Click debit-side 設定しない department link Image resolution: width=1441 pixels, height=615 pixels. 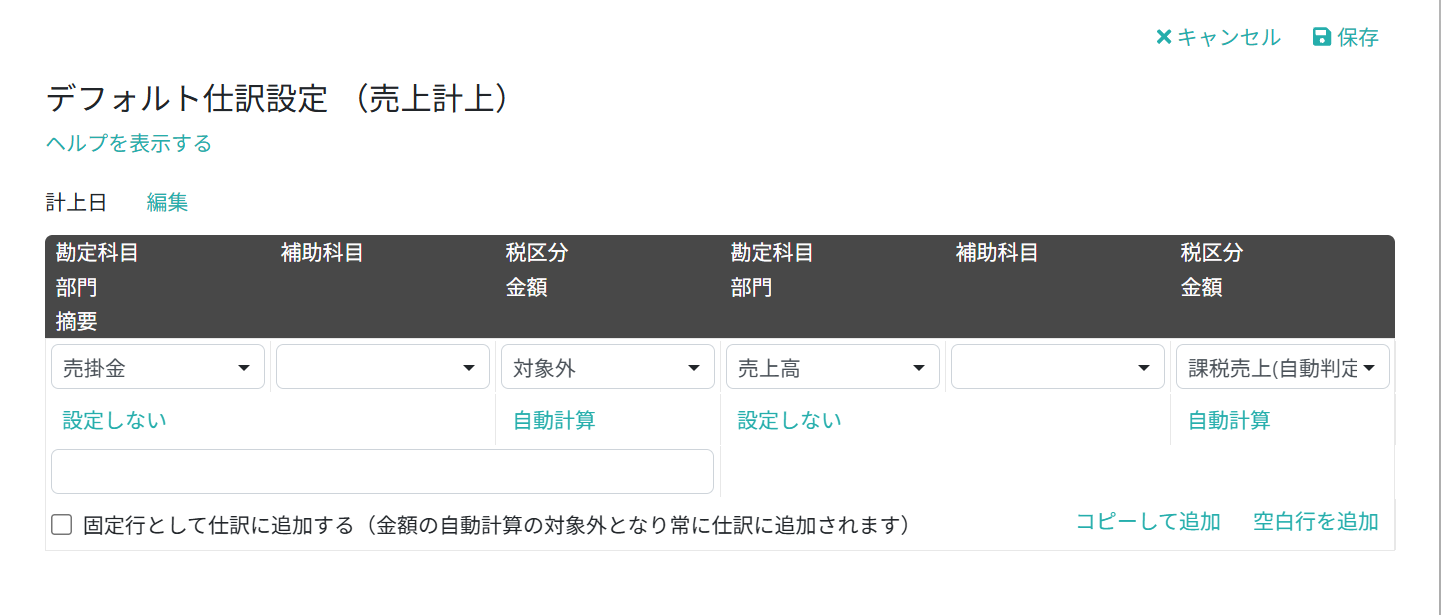115,420
